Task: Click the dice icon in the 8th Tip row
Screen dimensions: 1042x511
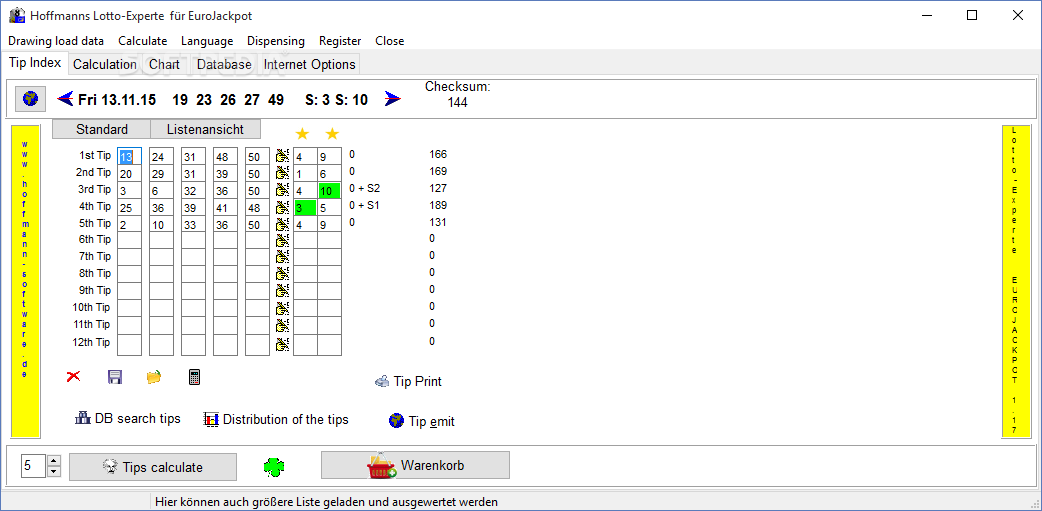Action: pyautogui.click(x=282, y=274)
